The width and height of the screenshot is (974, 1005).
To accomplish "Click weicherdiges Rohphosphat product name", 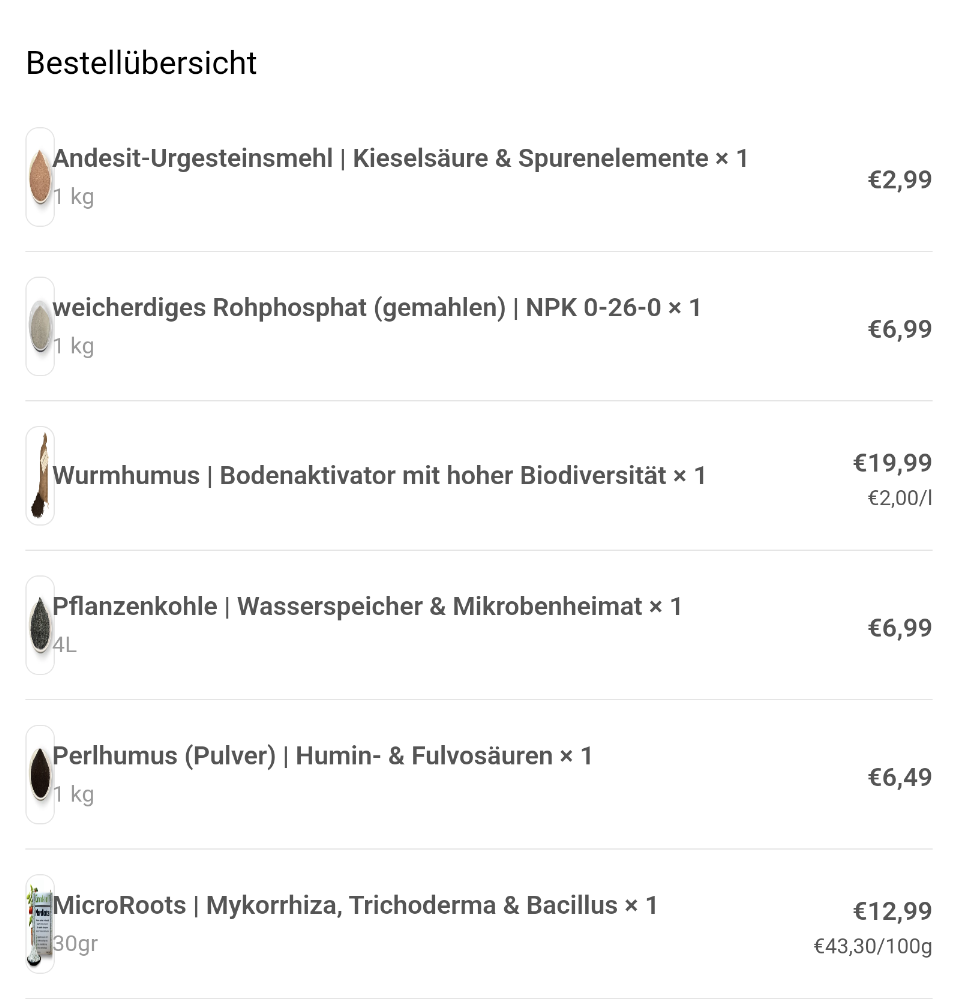I will (x=377, y=307).
